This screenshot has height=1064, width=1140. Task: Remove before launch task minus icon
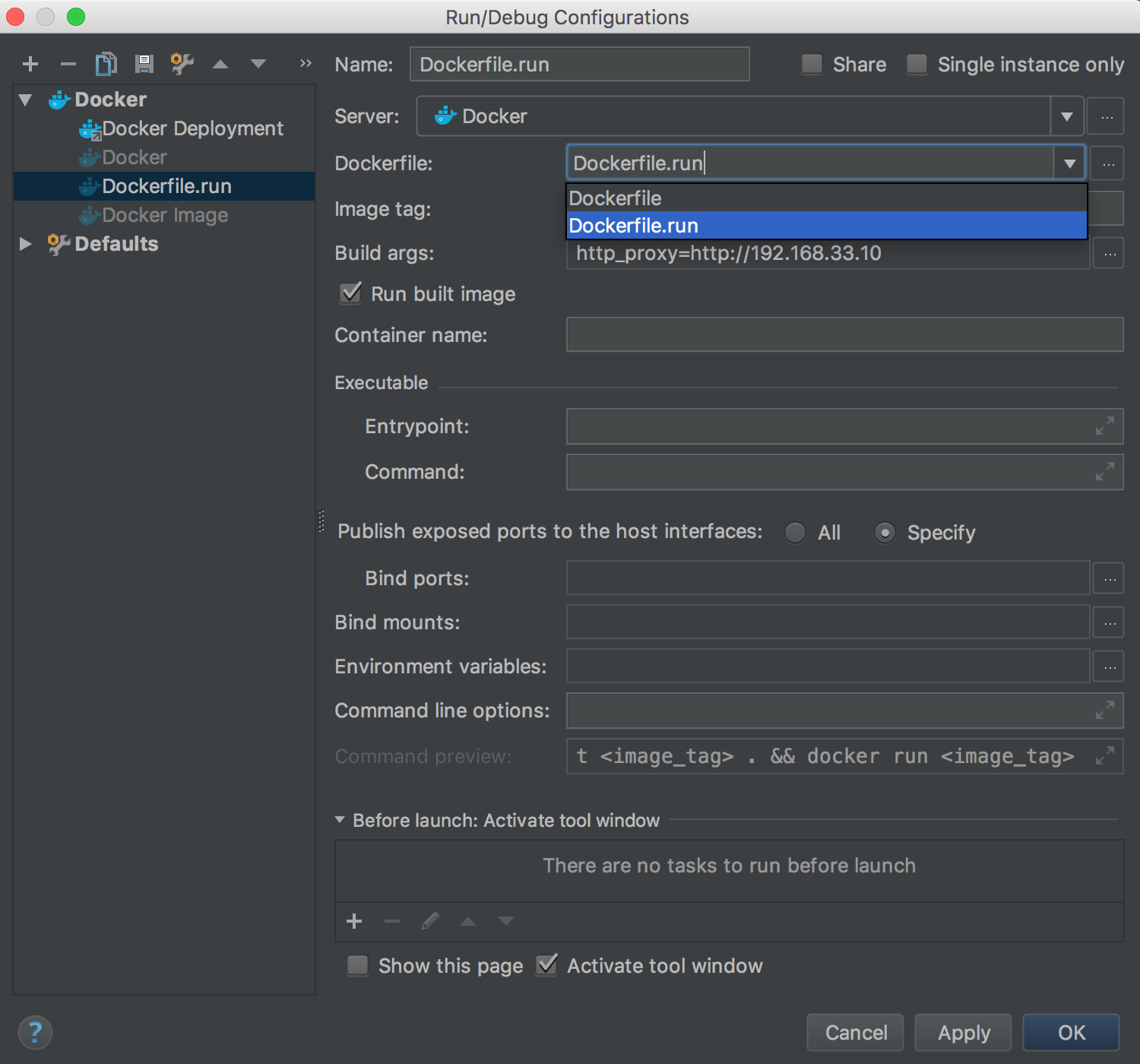pyautogui.click(x=392, y=921)
